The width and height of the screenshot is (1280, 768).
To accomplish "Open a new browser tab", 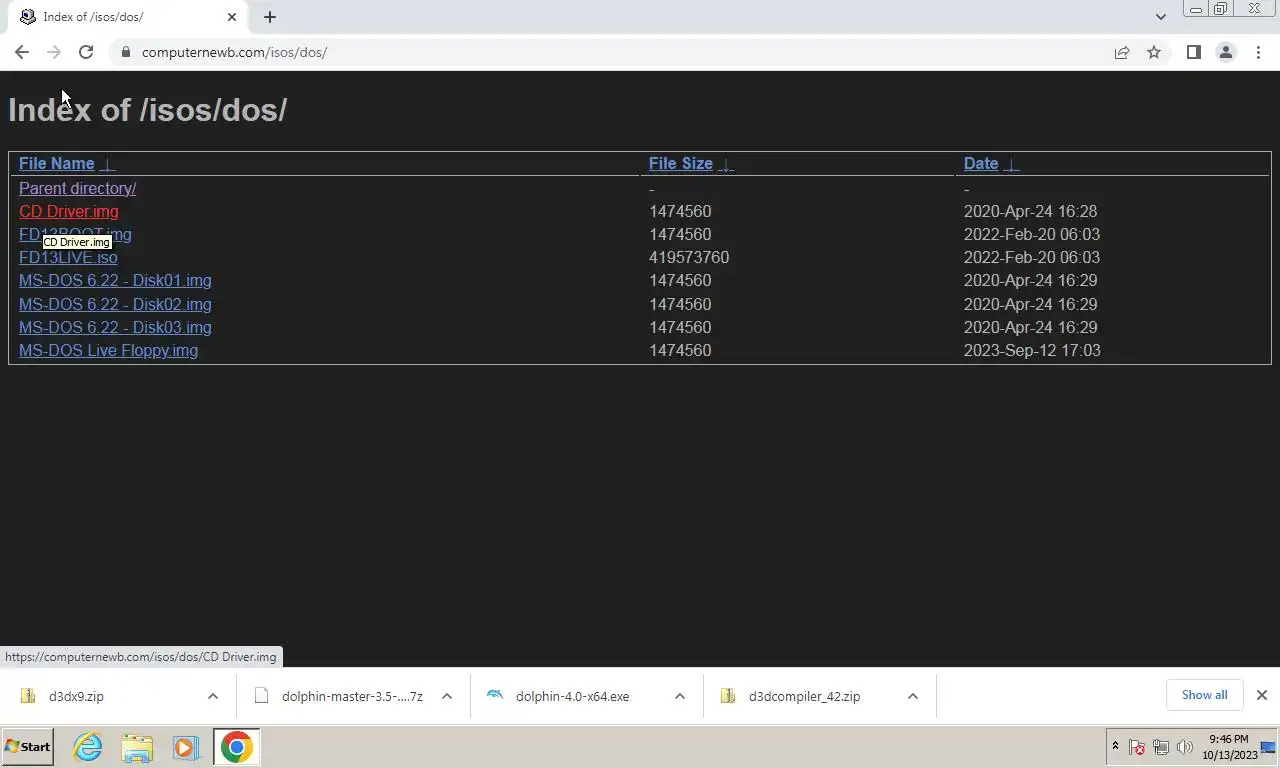I will click(x=270, y=17).
